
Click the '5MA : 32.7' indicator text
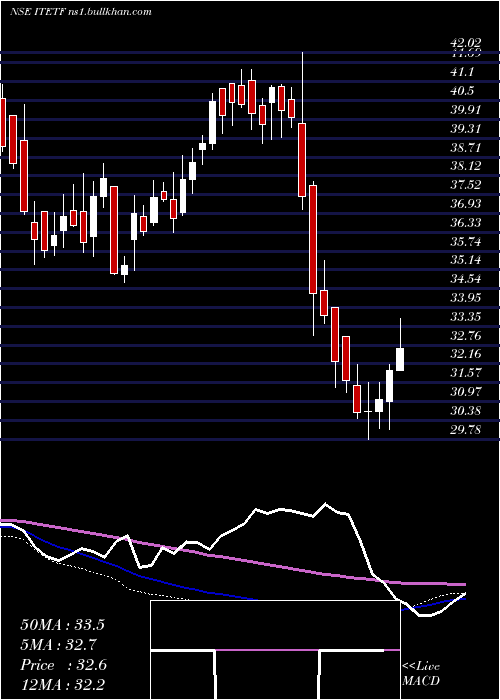pos(59,645)
